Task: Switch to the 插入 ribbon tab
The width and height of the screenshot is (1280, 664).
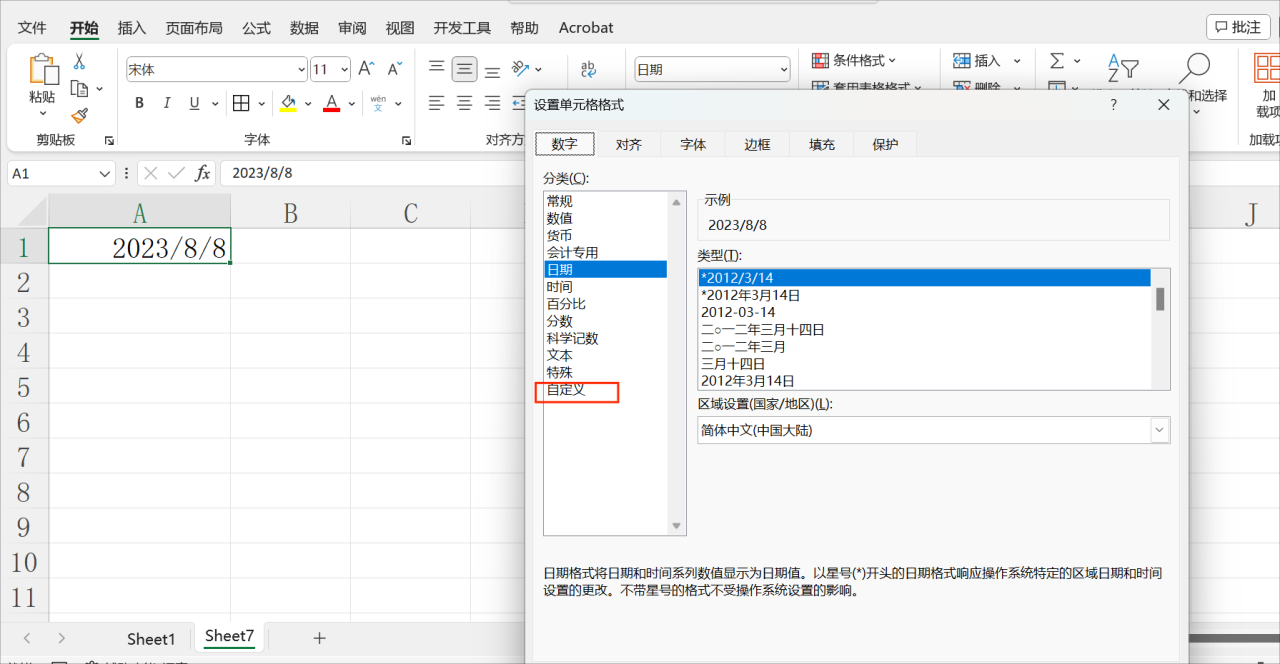Action: click(131, 27)
